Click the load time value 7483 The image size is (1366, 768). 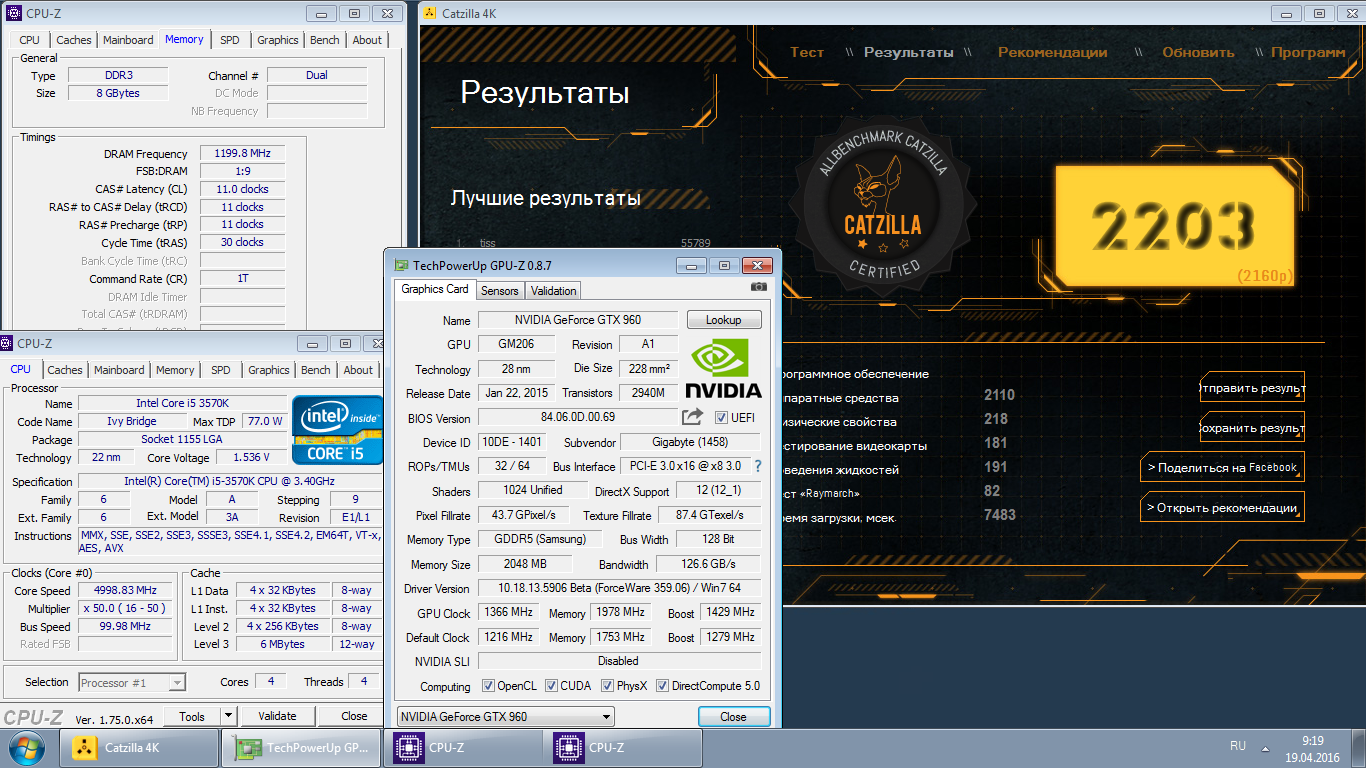999,515
